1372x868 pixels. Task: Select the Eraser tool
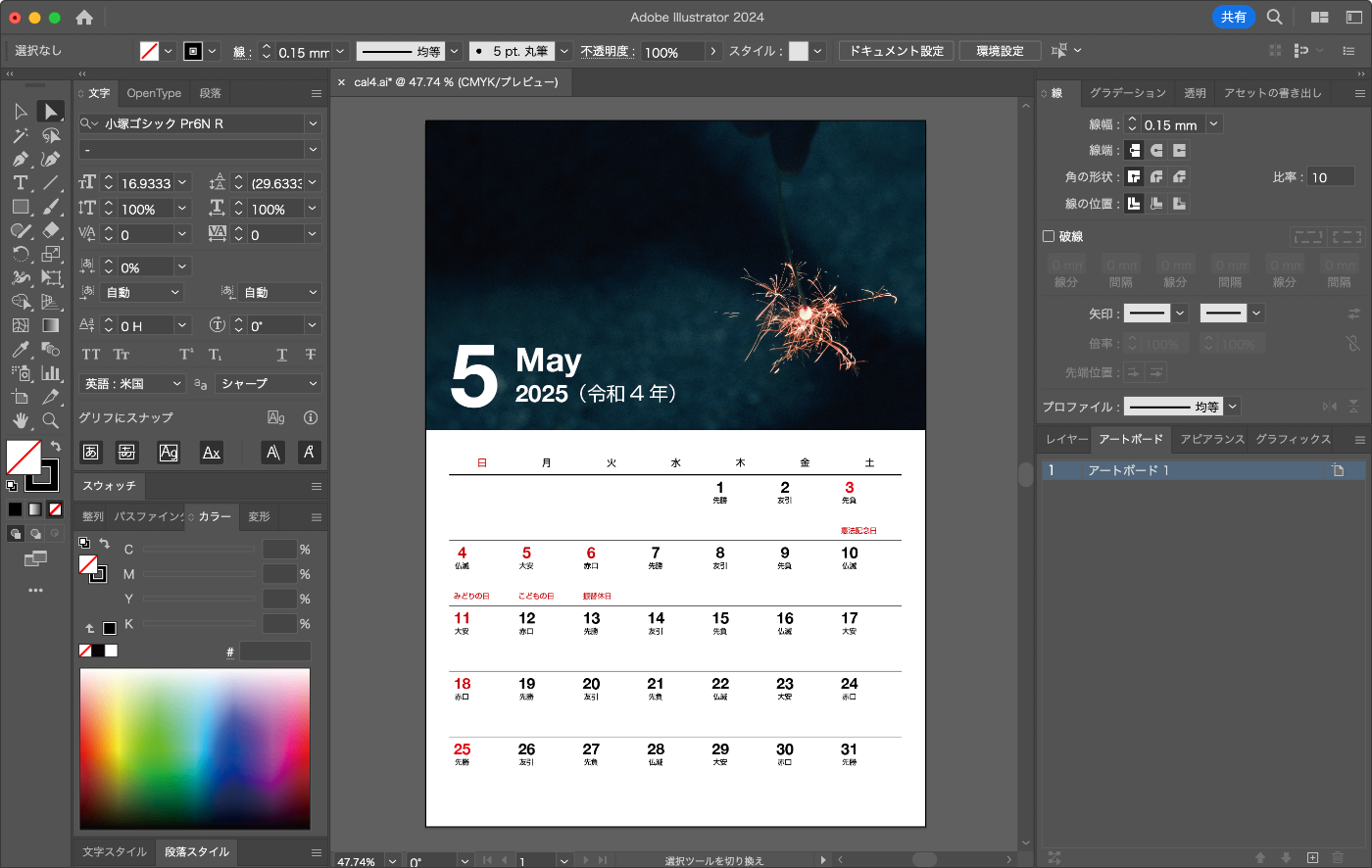click(x=51, y=230)
